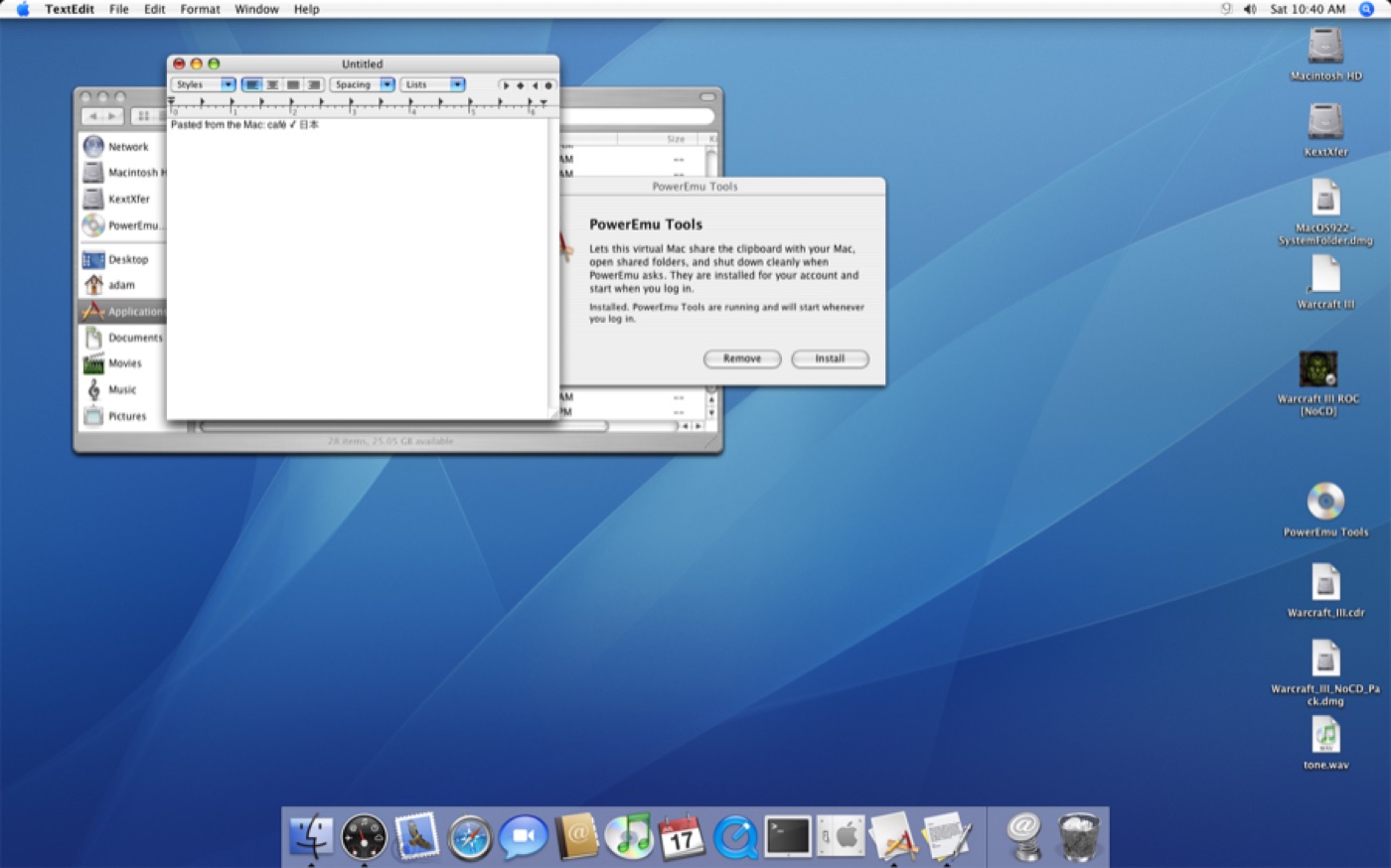Click the volume icon in the menu bar
This screenshot has width=1391, height=868.
(x=1250, y=9)
